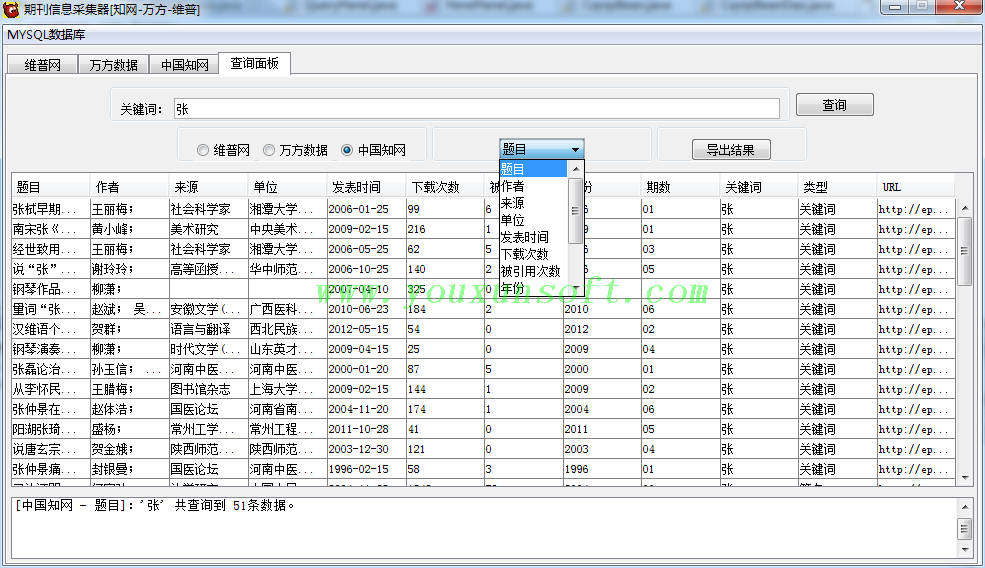This screenshot has width=985, height=568.
Task: Click the results table scroll-down arrow
Action: (965, 478)
